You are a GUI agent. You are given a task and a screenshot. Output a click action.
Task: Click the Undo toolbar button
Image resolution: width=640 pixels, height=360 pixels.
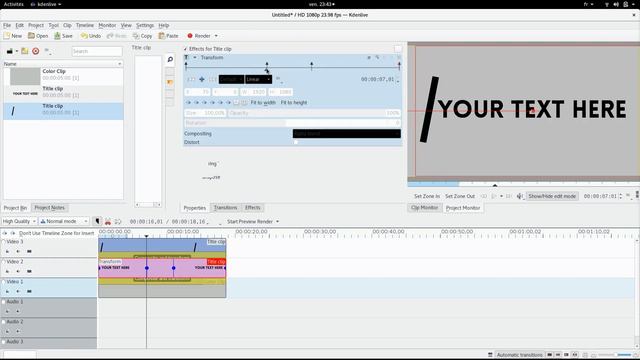tap(91, 36)
